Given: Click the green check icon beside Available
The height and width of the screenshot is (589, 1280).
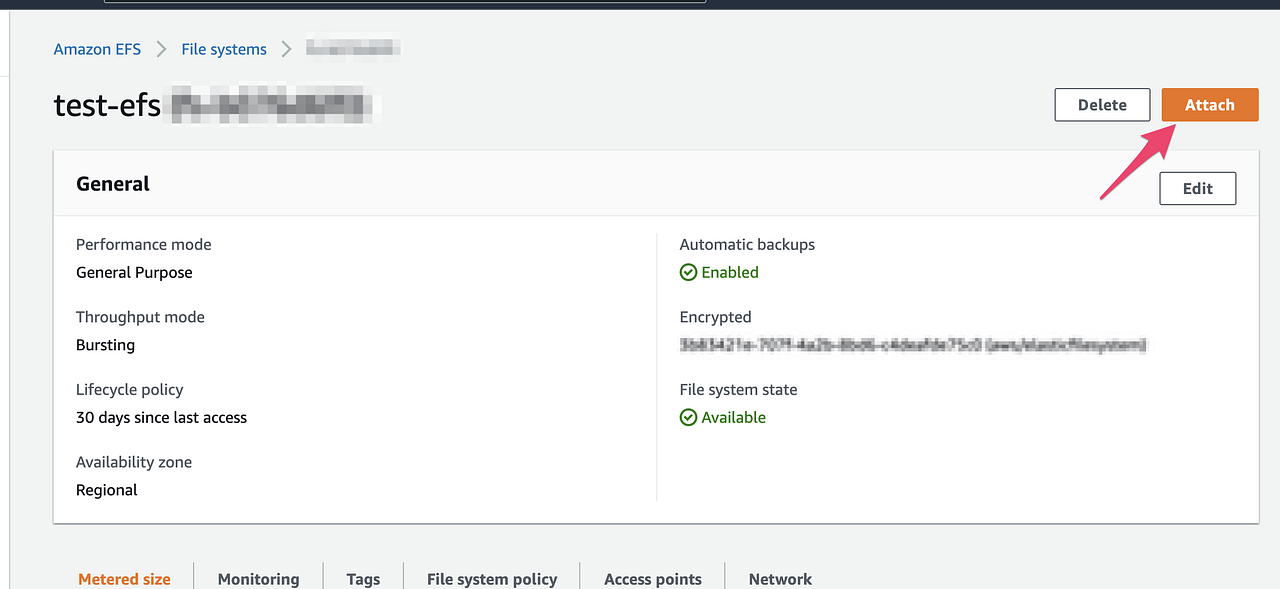Looking at the screenshot, I should (x=688, y=417).
